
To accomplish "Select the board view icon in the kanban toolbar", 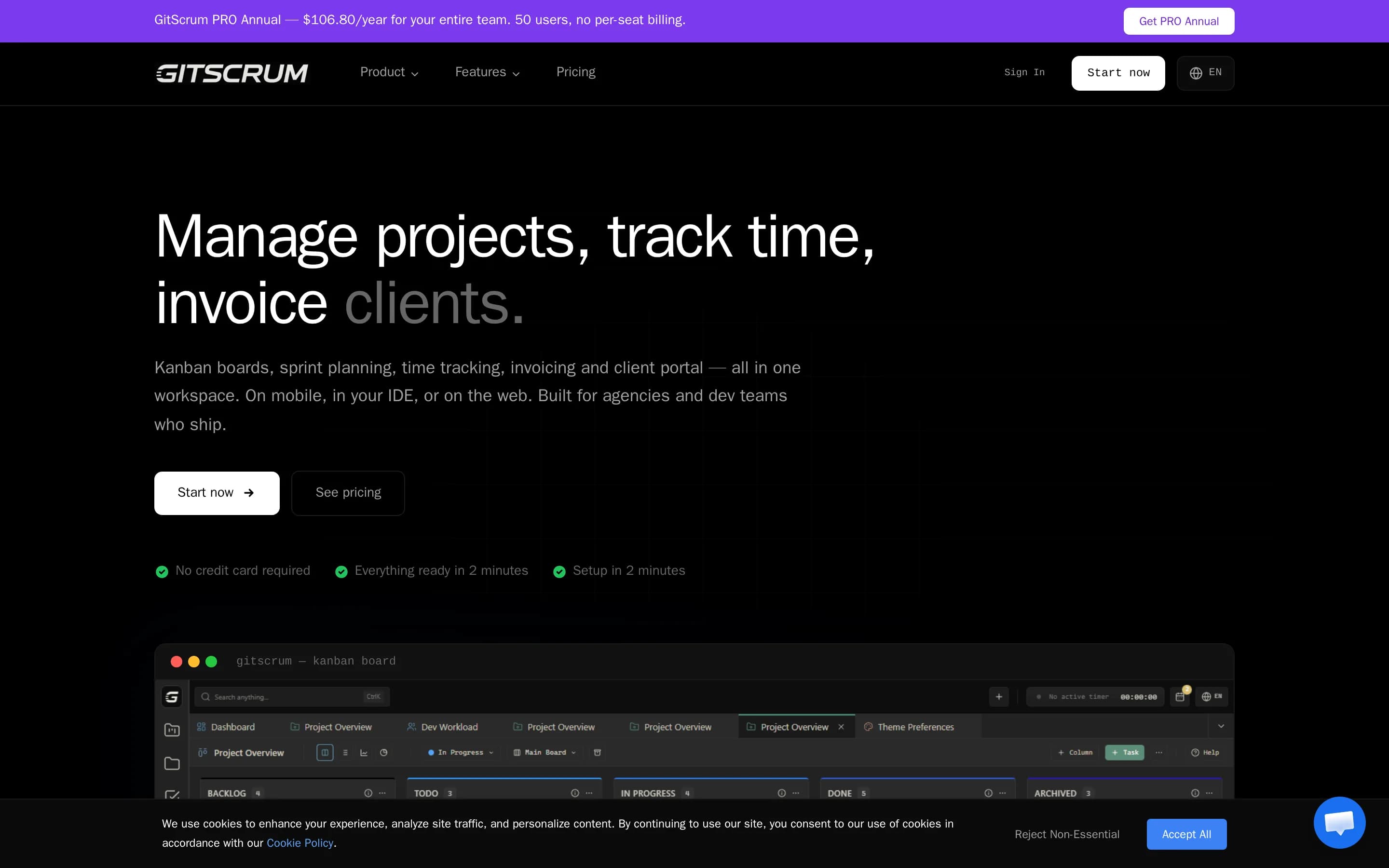I will pyautogui.click(x=325, y=752).
